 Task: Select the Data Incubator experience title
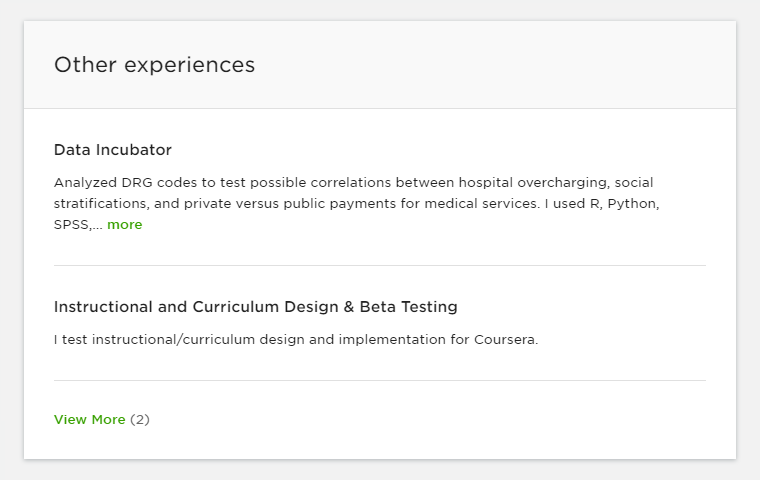click(x=113, y=150)
